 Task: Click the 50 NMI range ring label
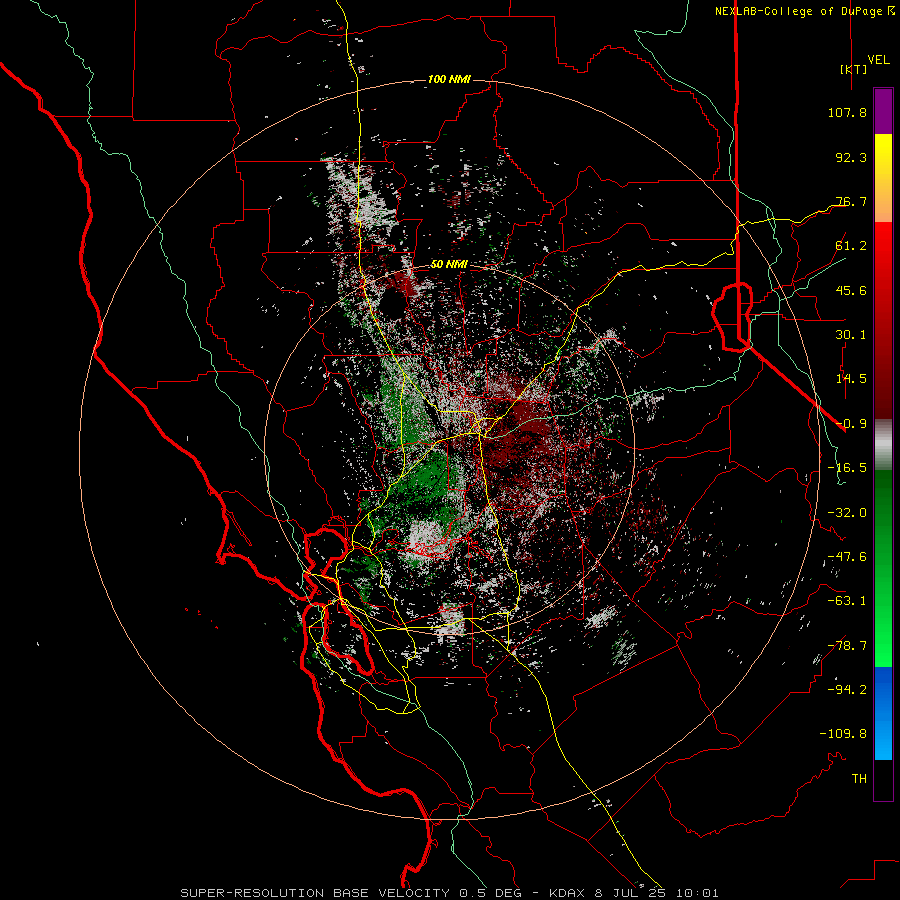click(x=449, y=264)
